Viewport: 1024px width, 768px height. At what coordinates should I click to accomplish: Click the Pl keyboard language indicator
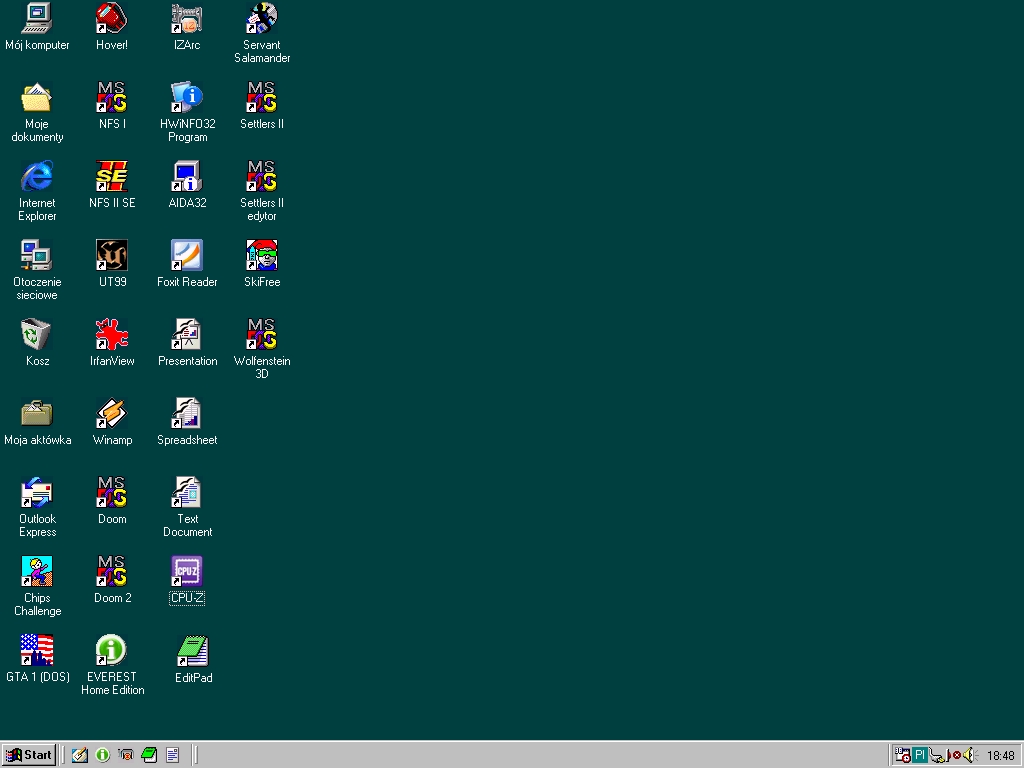920,755
